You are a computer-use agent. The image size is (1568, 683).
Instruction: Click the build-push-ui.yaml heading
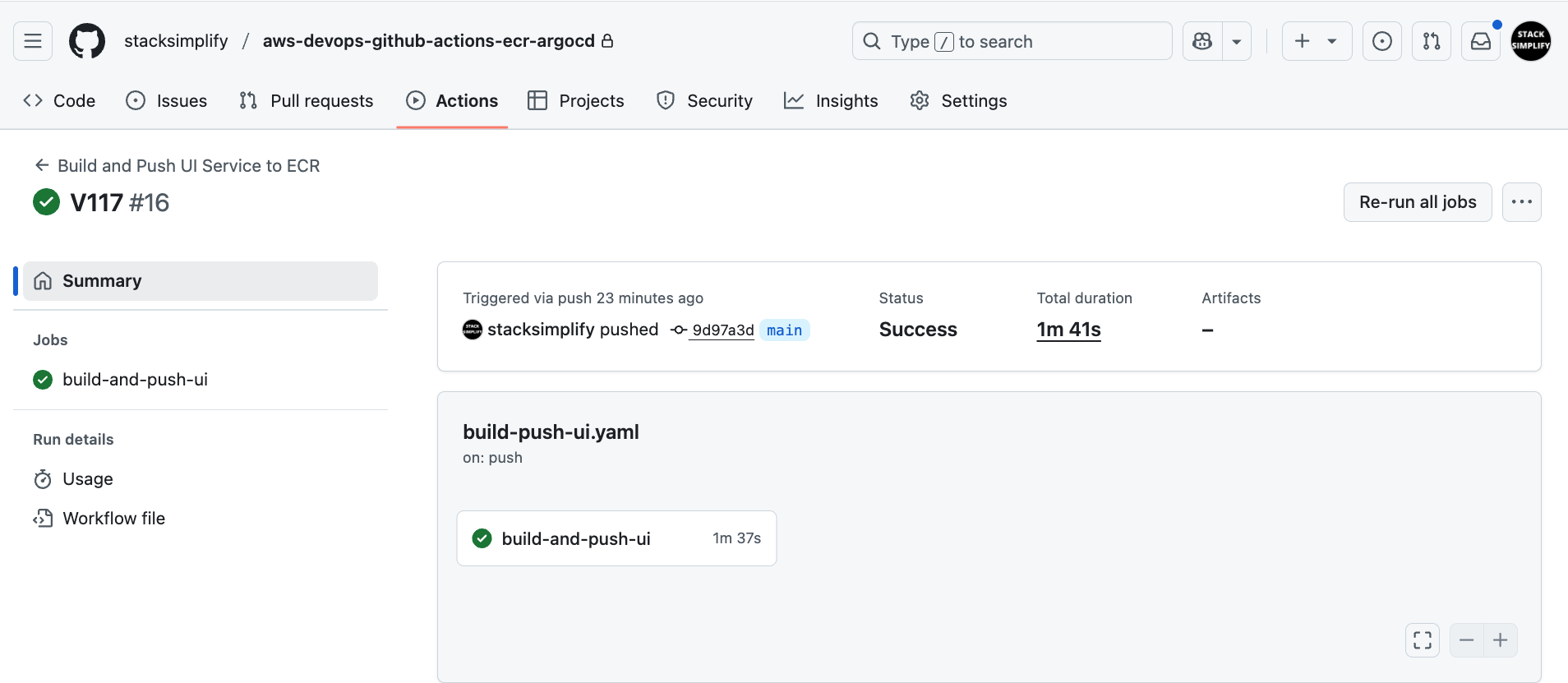(551, 431)
